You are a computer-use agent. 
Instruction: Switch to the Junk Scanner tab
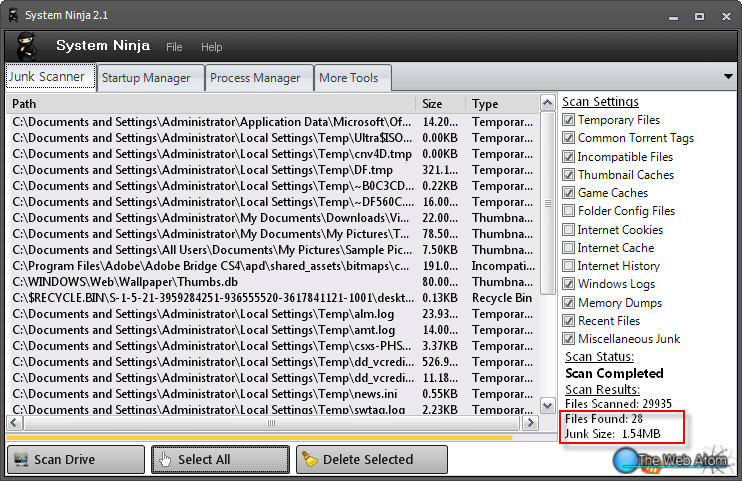(x=51, y=77)
